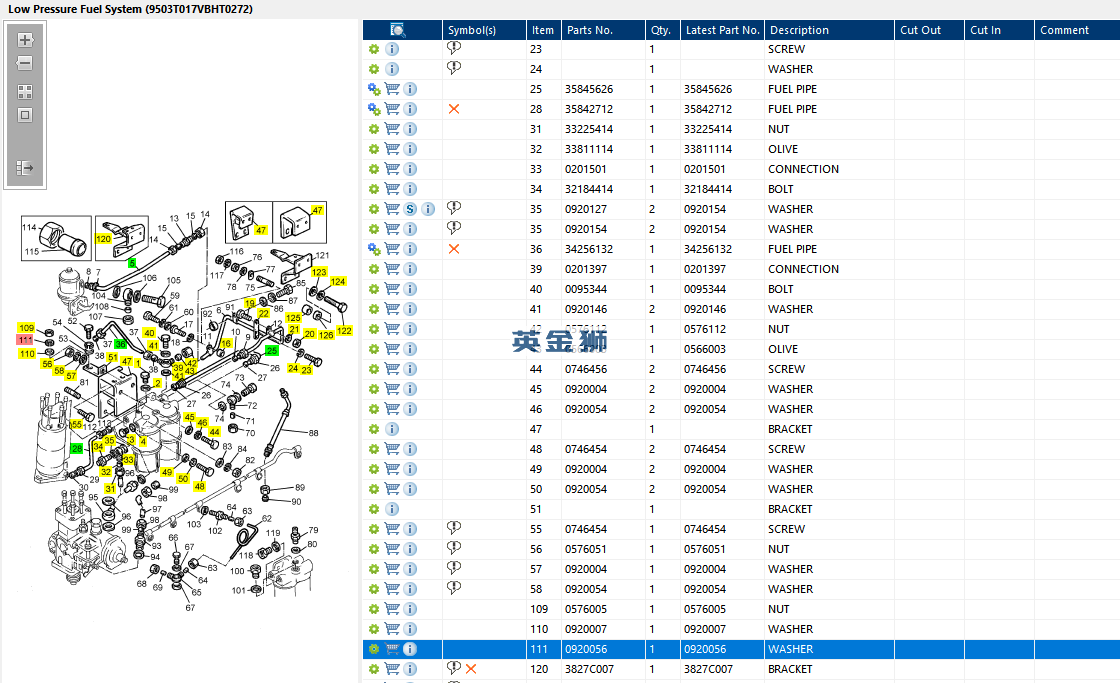Select the Latest Part No. column header
Viewport: 1120px width, 683px height.
(722, 30)
